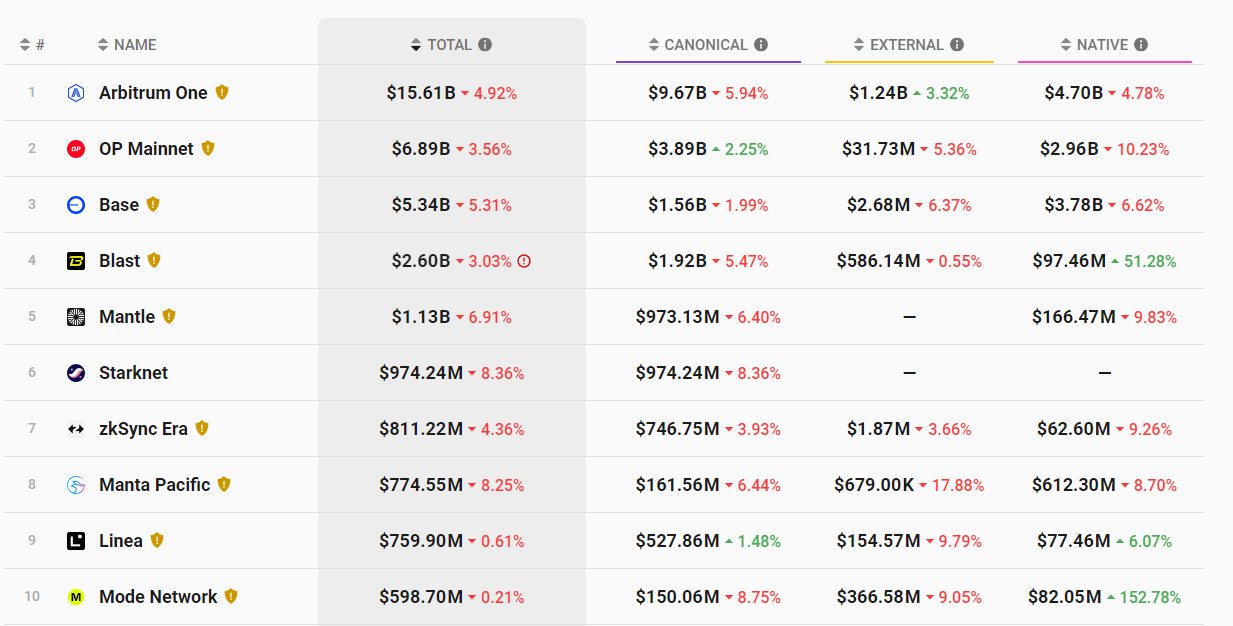Click the Manta Pacific logo icon
The width and height of the screenshot is (1233, 626).
pos(76,485)
